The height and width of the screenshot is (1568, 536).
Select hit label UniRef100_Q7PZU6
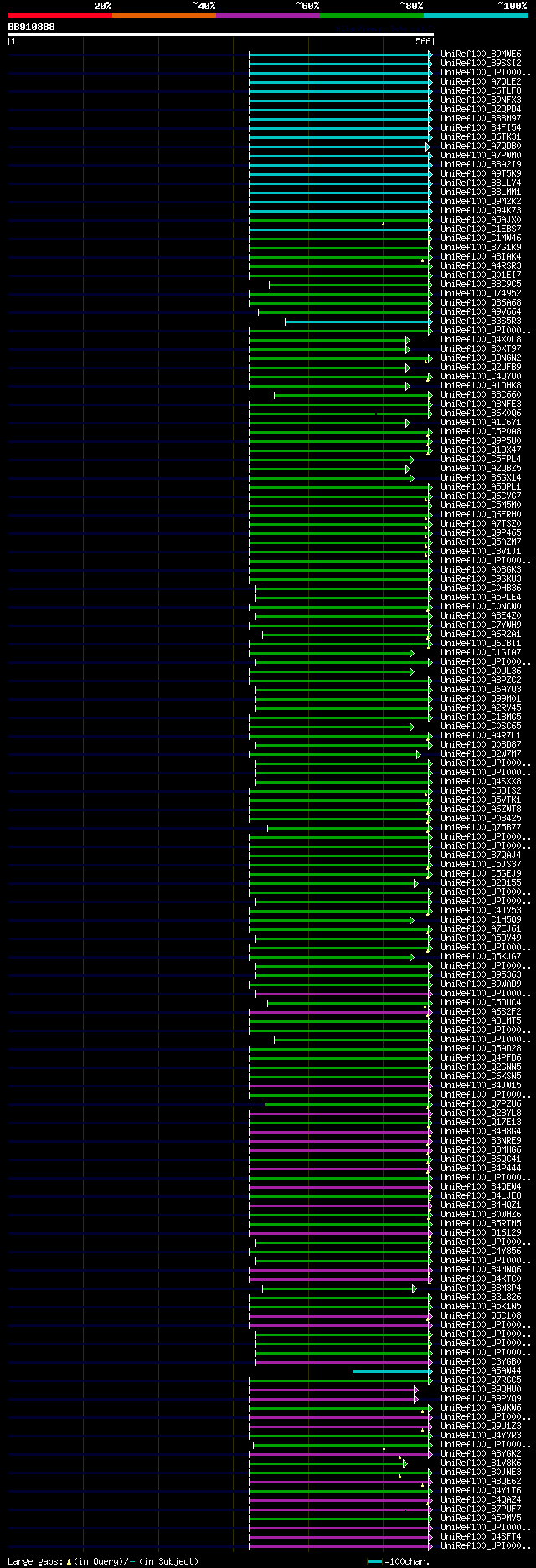point(481,1103)
